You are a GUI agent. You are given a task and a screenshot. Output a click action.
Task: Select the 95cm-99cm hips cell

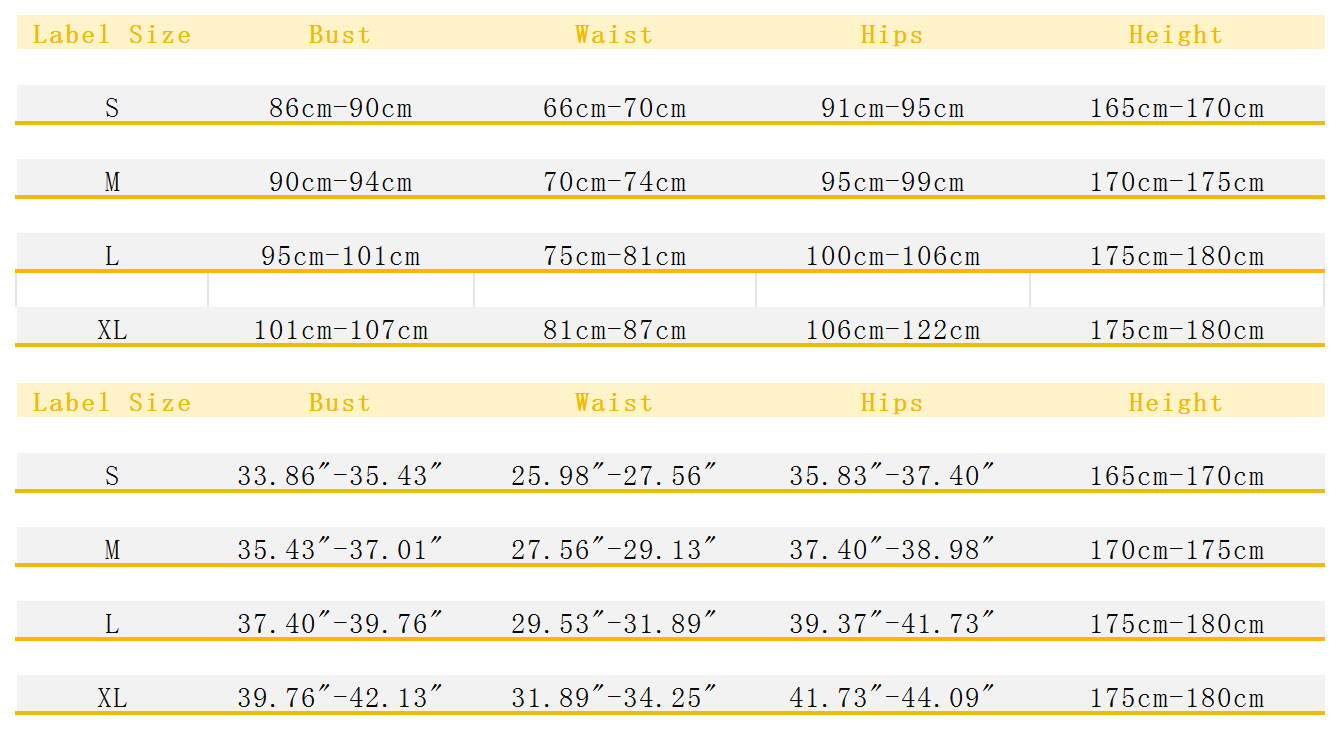coord(892,182)
